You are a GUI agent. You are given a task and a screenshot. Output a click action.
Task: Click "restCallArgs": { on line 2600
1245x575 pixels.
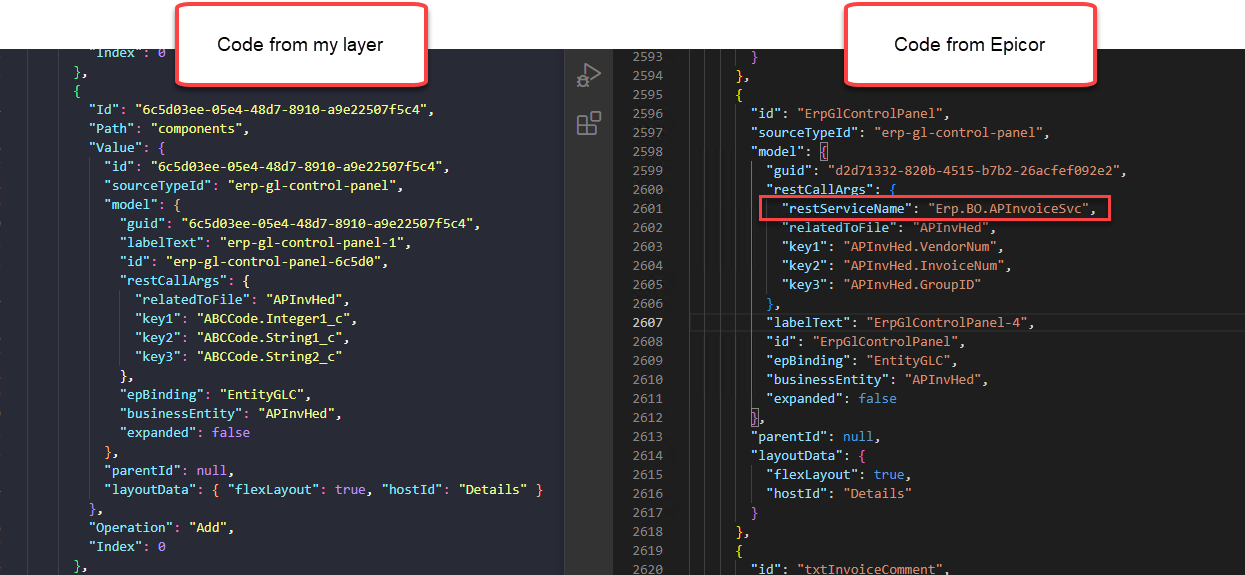point(829,189)
